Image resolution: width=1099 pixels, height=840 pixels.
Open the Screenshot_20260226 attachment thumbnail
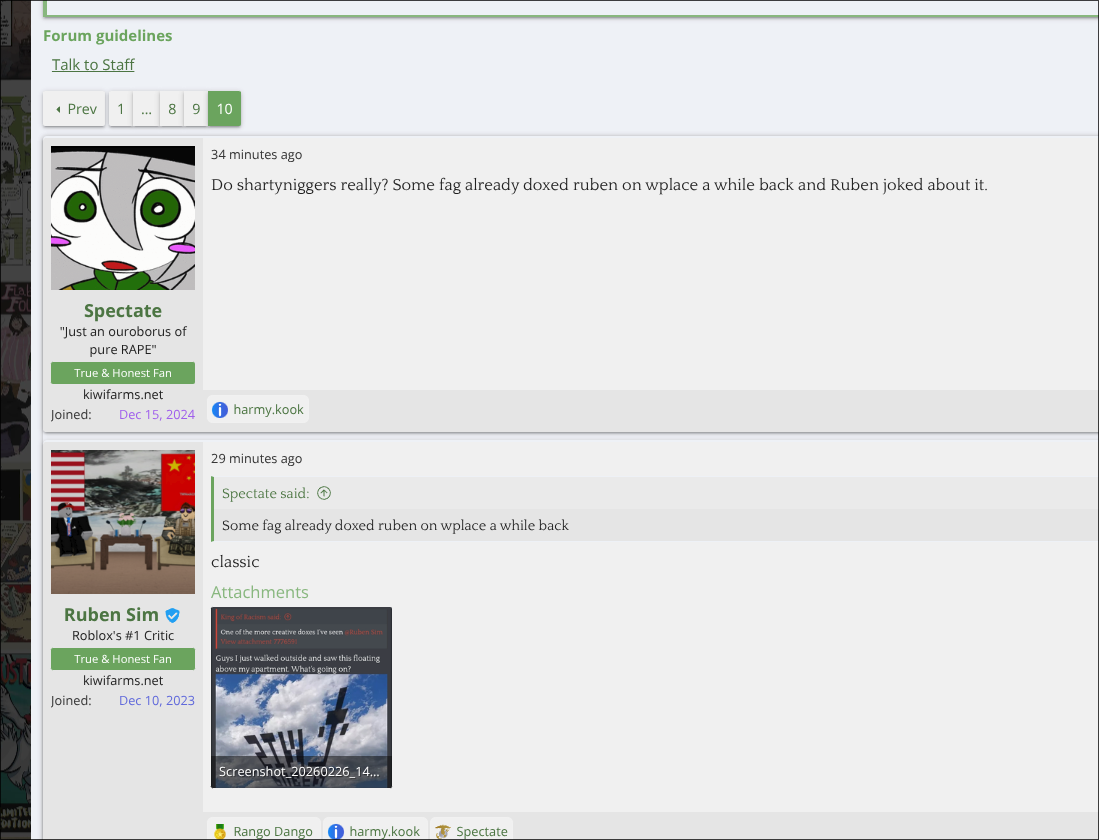301,698
